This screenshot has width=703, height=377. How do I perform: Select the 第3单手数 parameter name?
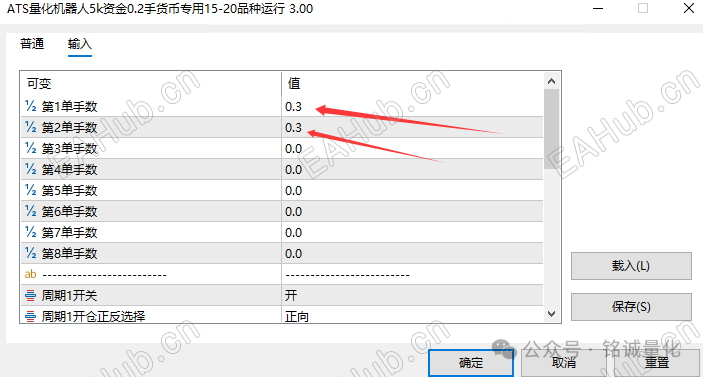(x=69, y=148)
